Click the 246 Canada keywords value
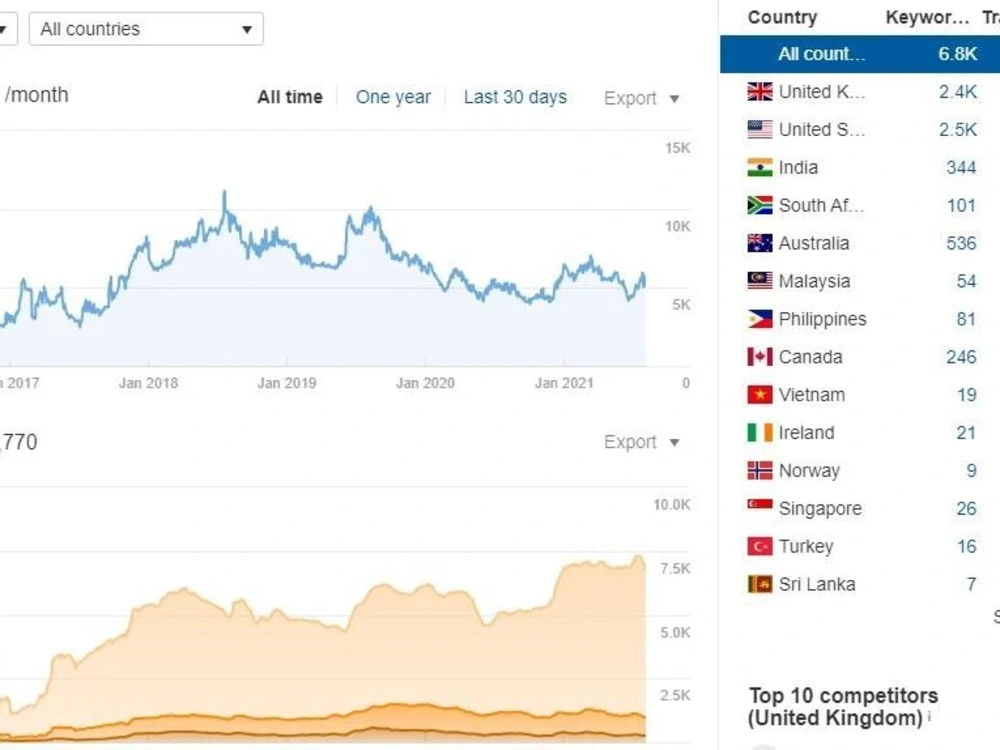The width and height of the screenshot is (1000, 750). pos(961,357)
